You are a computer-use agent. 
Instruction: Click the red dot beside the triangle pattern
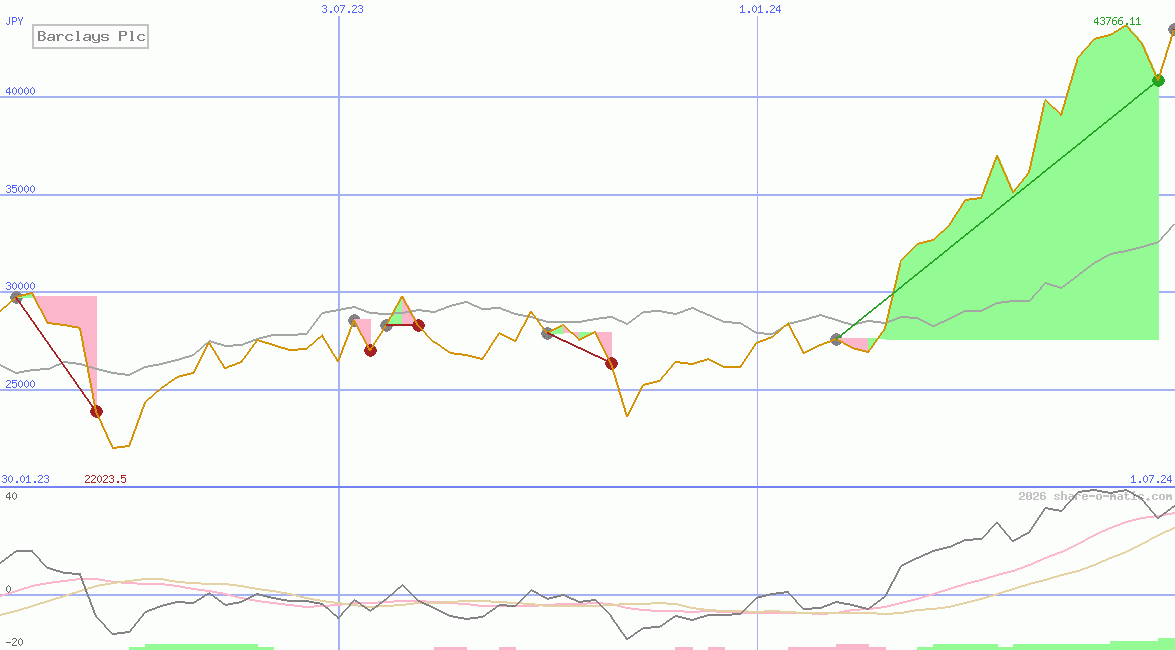pyautogui.click(x=420, y=324)
